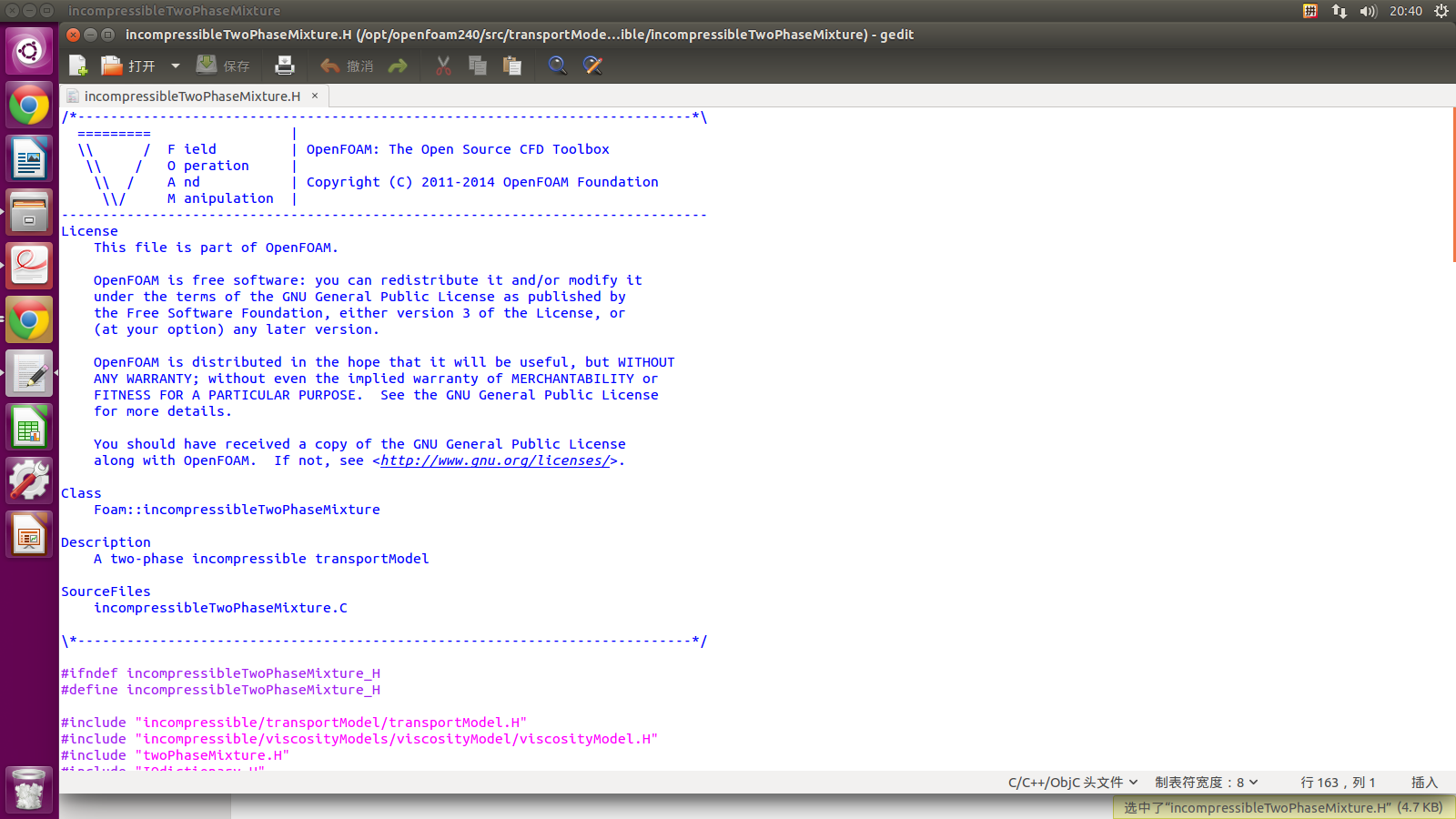
Task: Open Find and Replace tool
Action: 592,66
